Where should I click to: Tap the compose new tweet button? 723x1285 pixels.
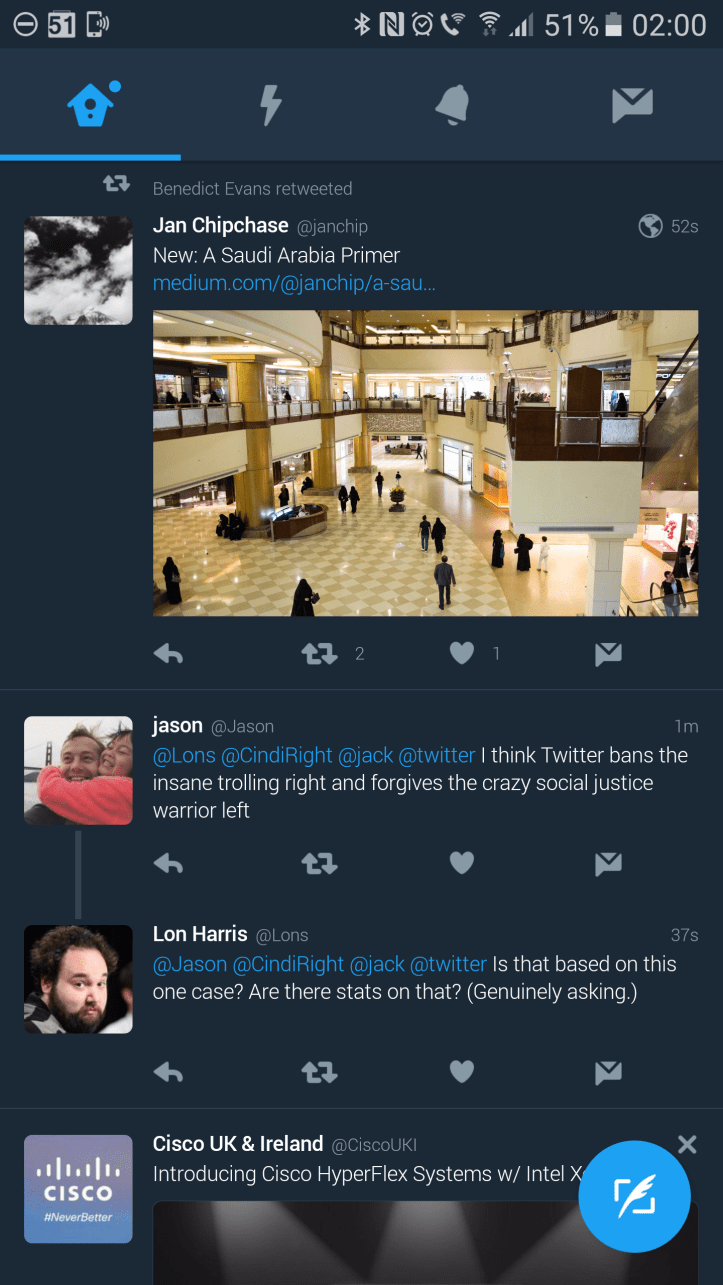tap(634, 1196)
